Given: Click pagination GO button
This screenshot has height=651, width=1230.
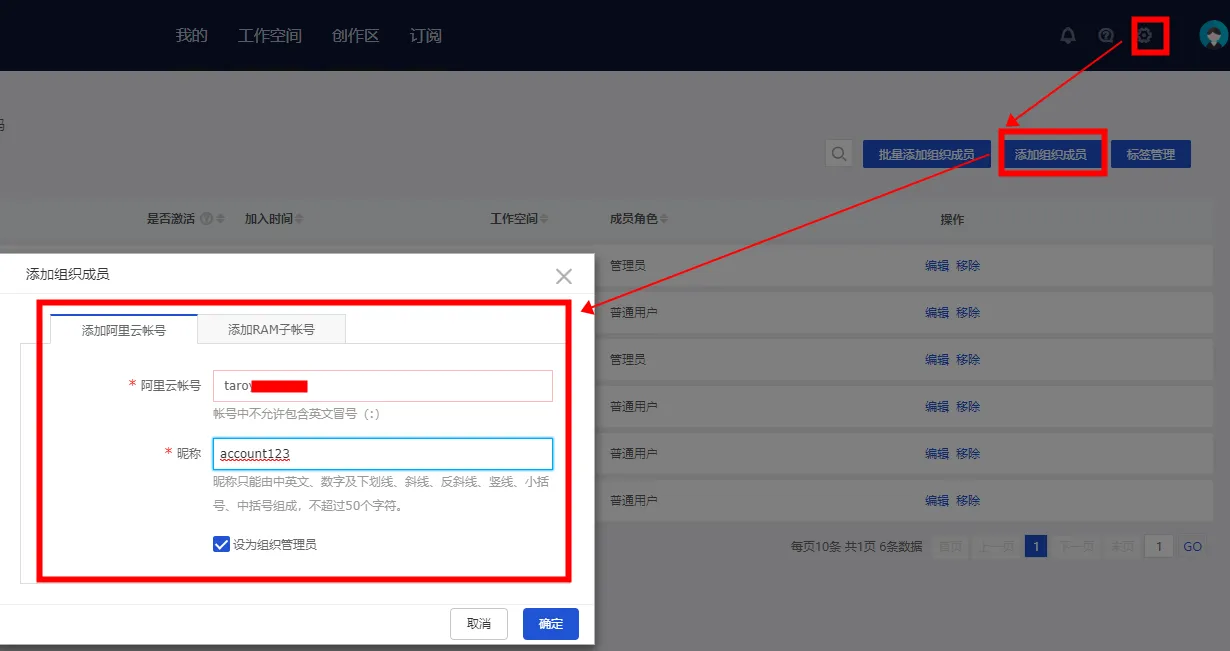Looking at the screenshot, I should click(1193, 547).
